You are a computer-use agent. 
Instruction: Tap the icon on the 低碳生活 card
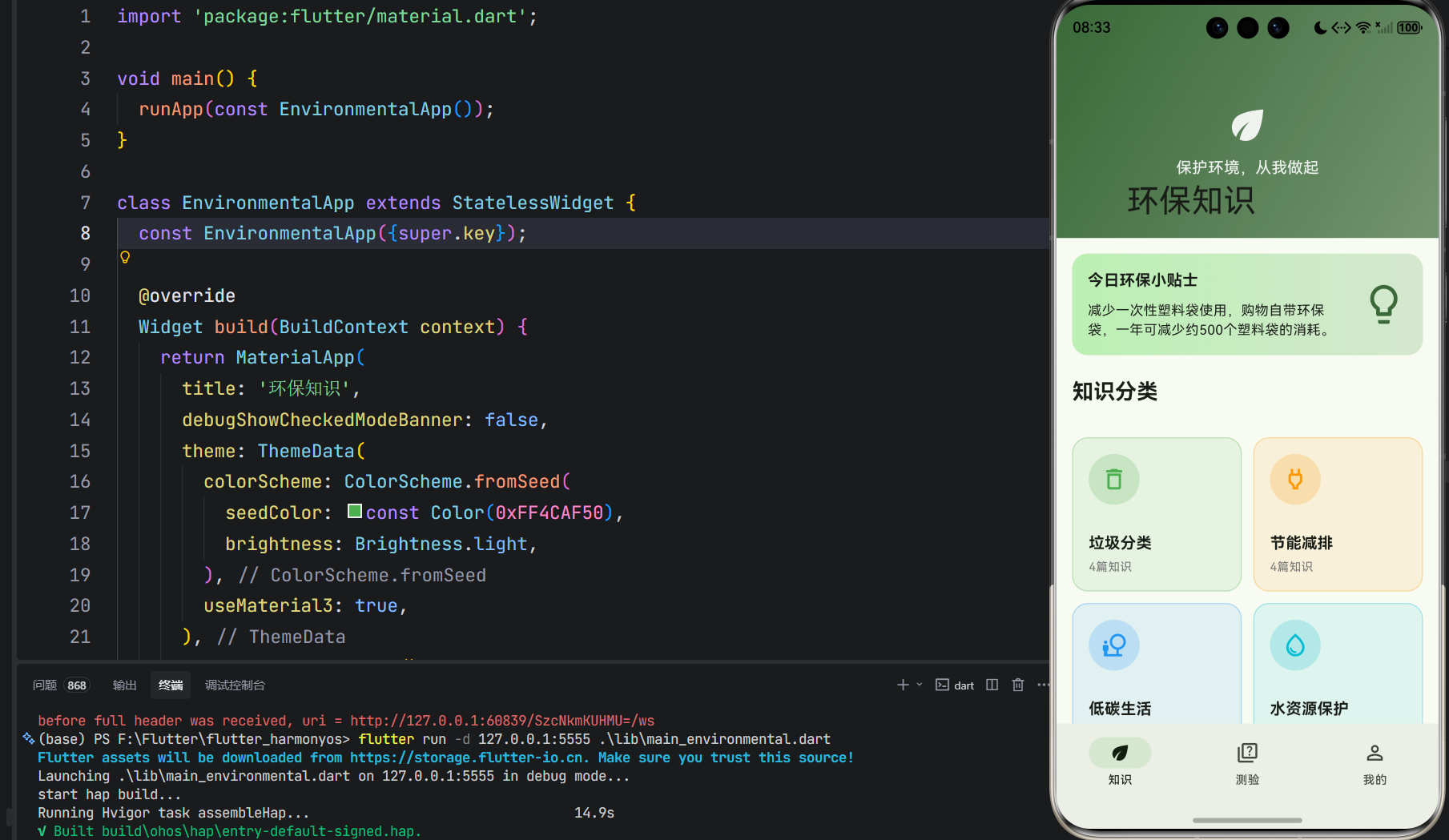1113,645
